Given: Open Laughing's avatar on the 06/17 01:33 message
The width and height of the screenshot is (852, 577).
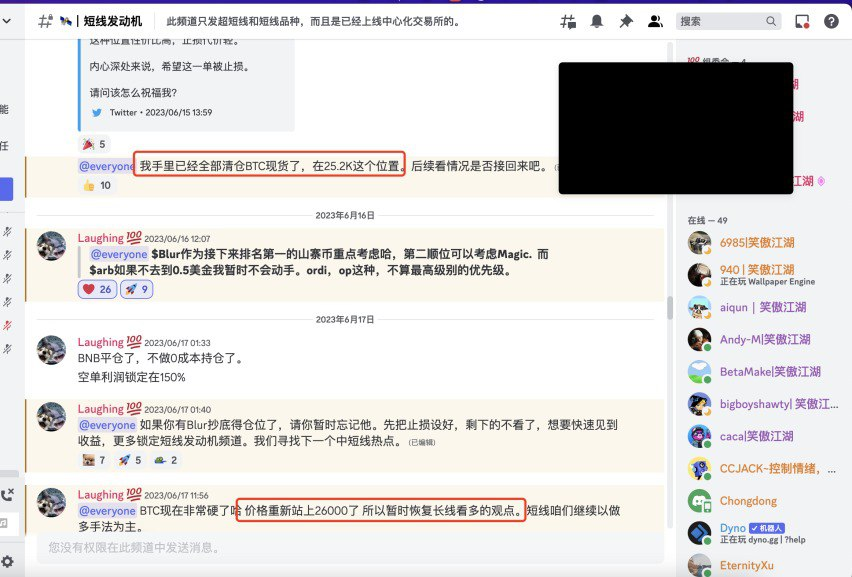Looking at the screenshot, I should click(x=52, y=350).
